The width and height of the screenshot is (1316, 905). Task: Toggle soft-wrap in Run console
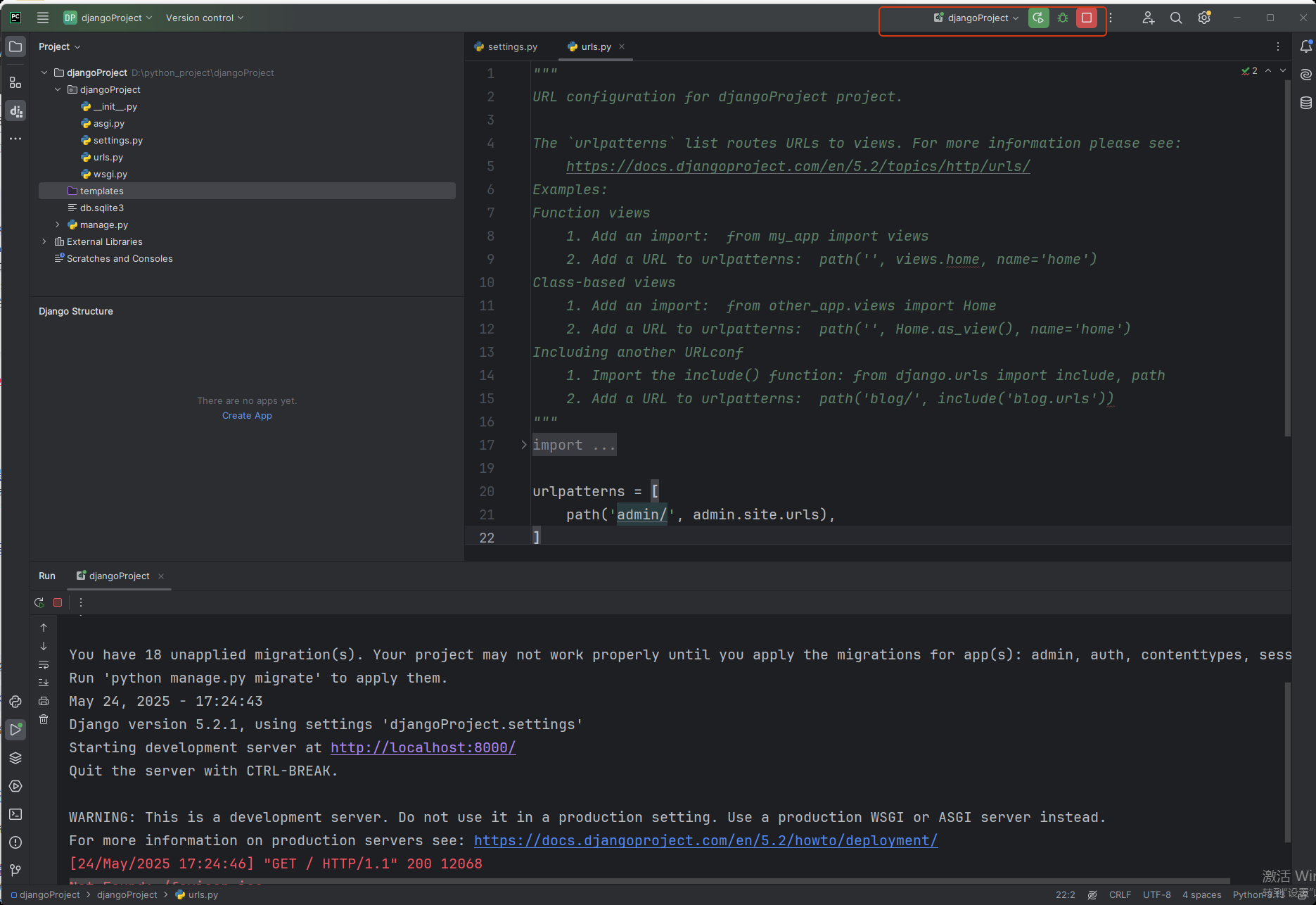[x=44, y=664]
